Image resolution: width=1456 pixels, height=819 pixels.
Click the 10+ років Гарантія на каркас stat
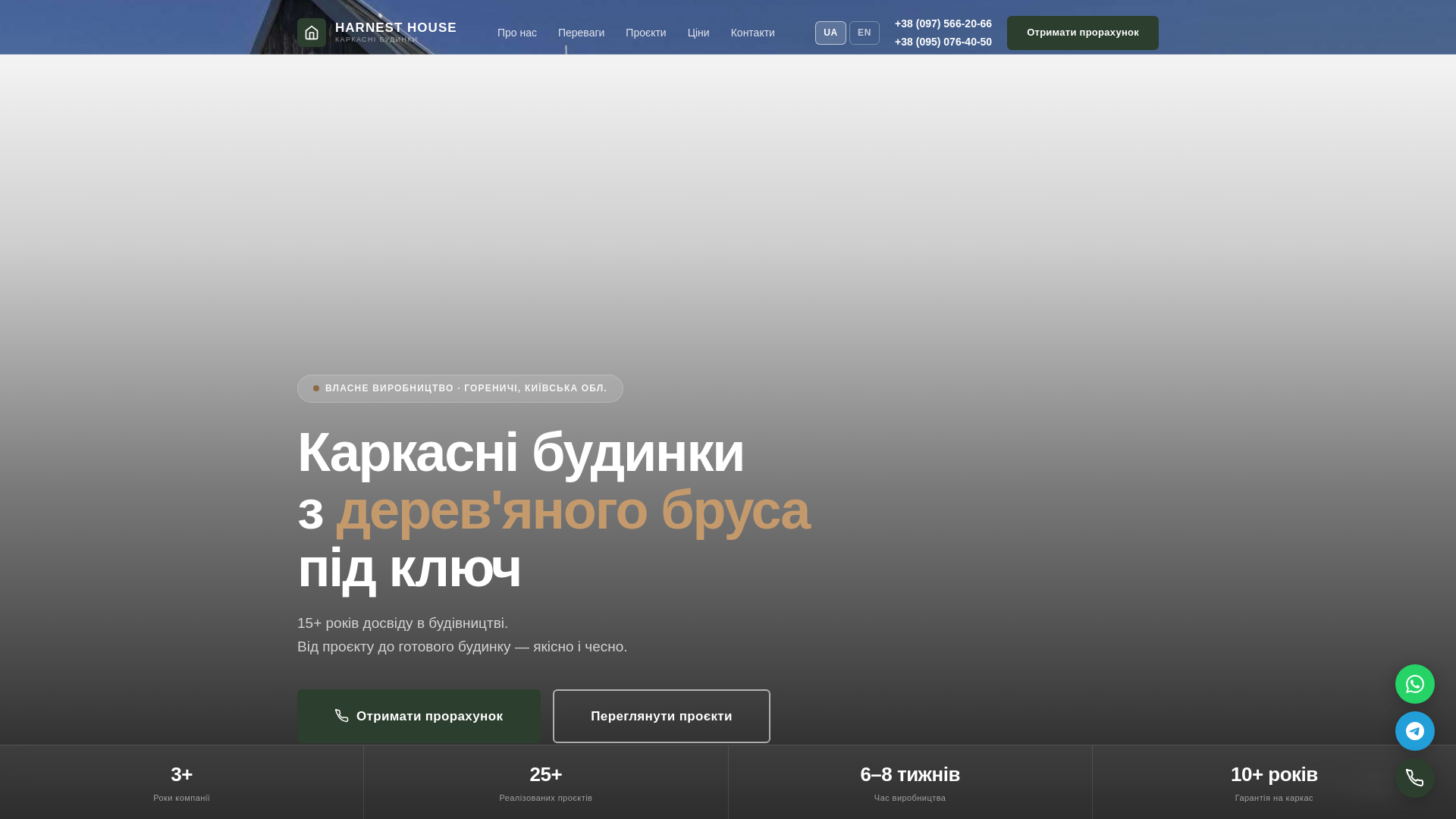click(1274, 783)
